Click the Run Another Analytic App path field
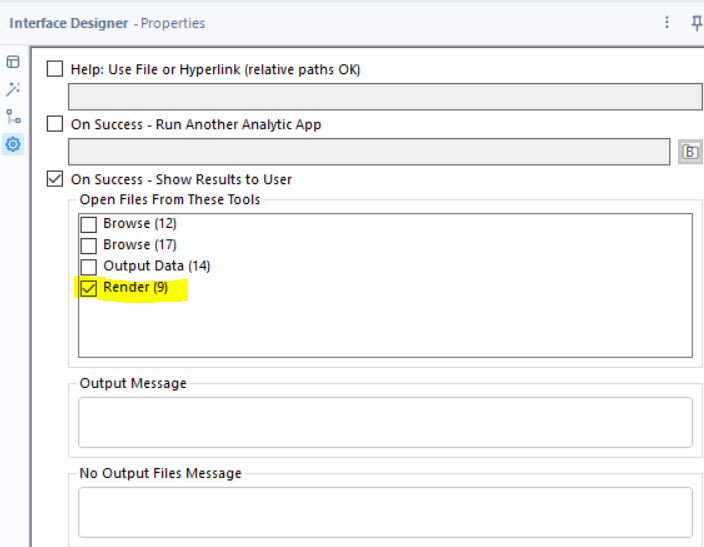The width and height of the screenshot is (704, 547). coord(368,152)
